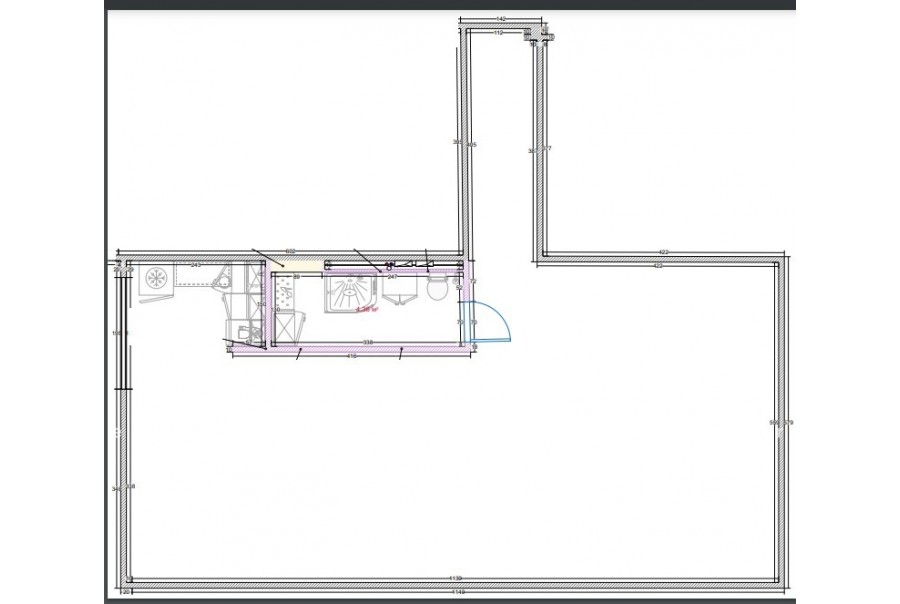Select the corner shower tray symbol
The width and height of the screenshot is (900, 604).
[349, 295]
